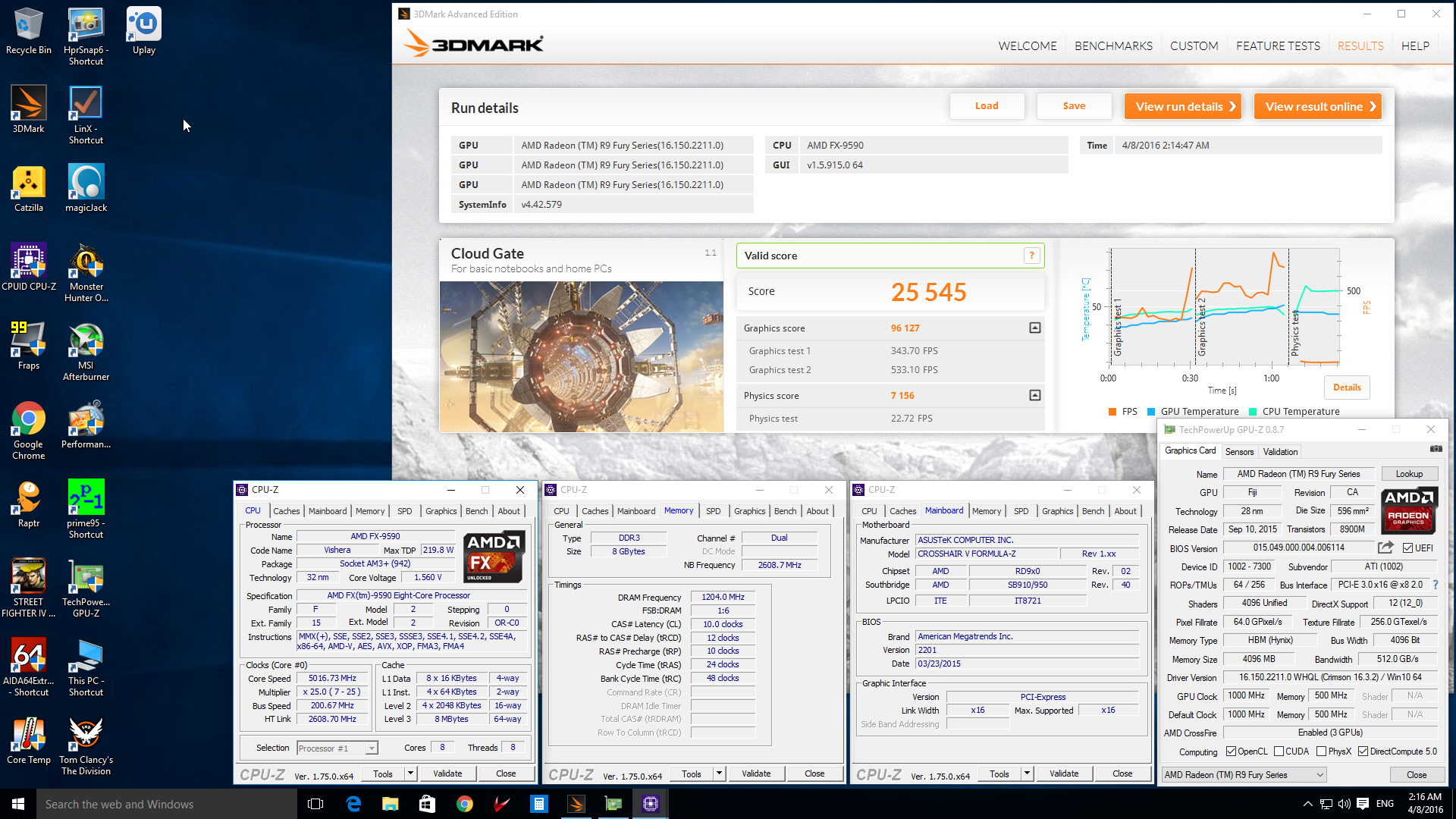
Task: Open MSI Afterburner desktop icon
Action: (x=86, y=351)
